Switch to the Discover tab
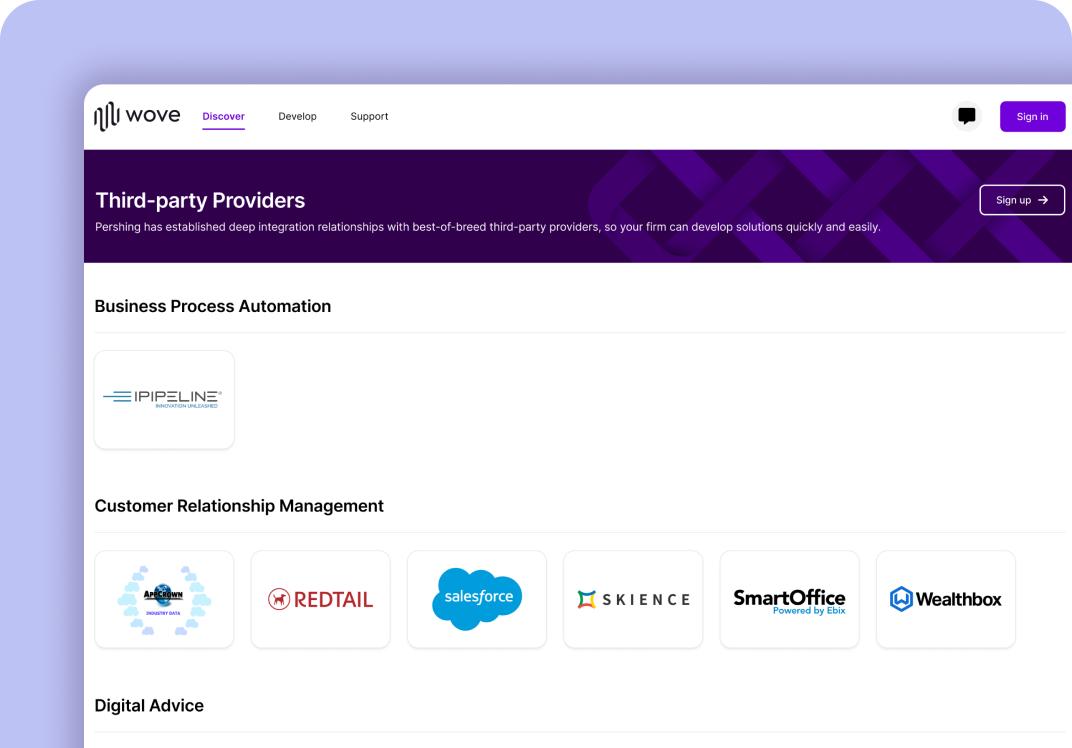The width and height of the screenshot is (1072, 748). tap(223, 116)
